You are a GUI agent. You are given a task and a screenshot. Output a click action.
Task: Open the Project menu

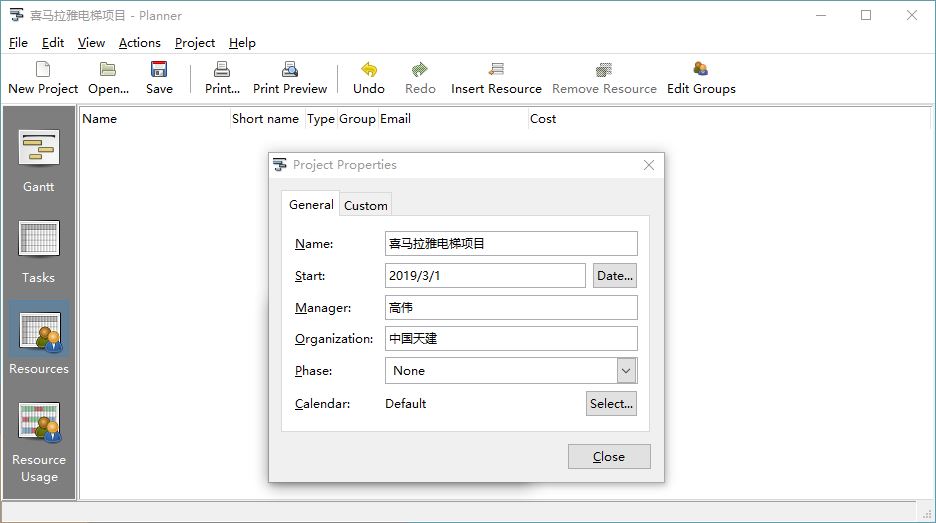click(195, 43)
